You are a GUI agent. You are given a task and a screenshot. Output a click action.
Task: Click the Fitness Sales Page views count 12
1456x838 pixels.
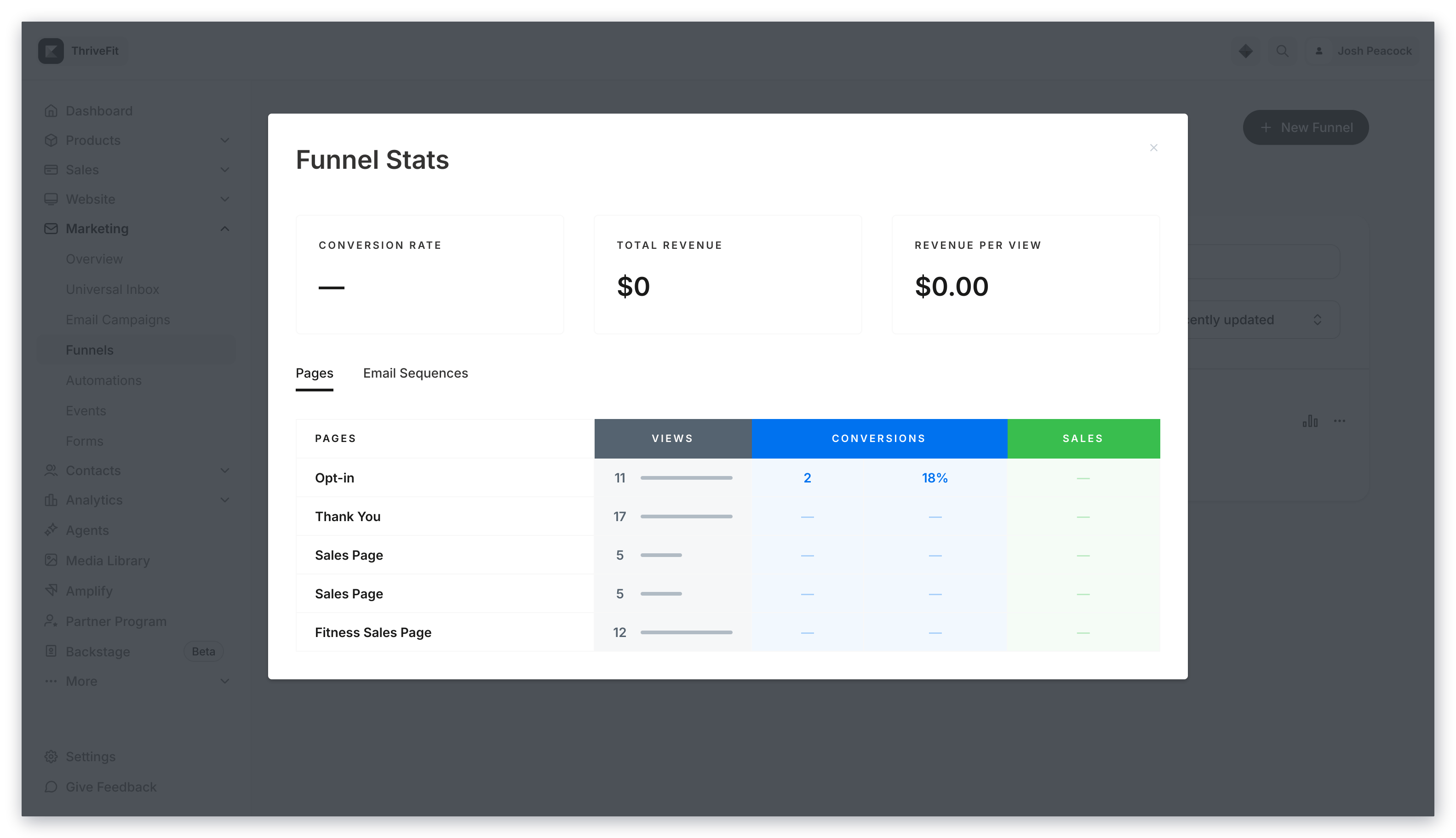(619, 632)
